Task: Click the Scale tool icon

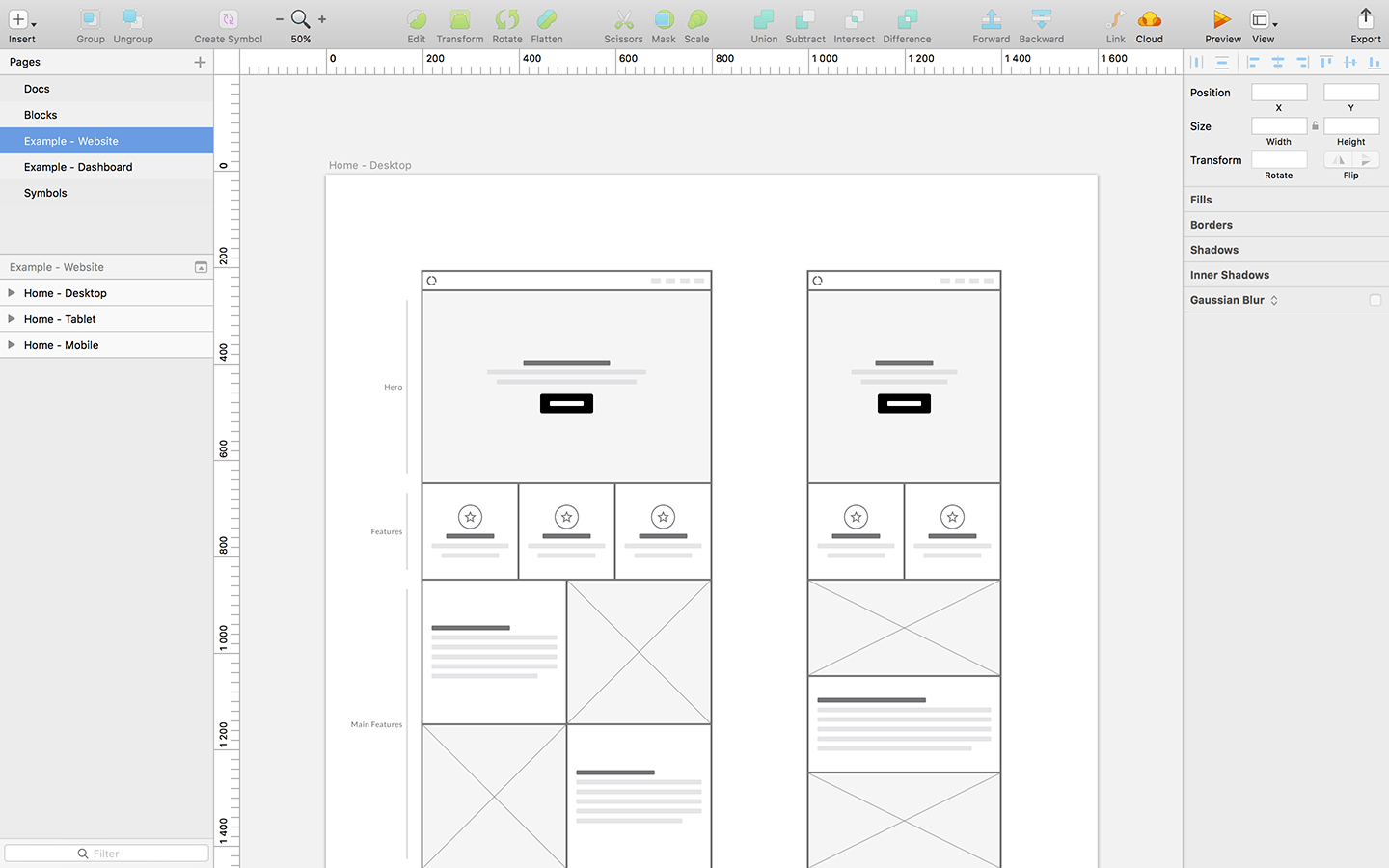Action: (696, 19)
